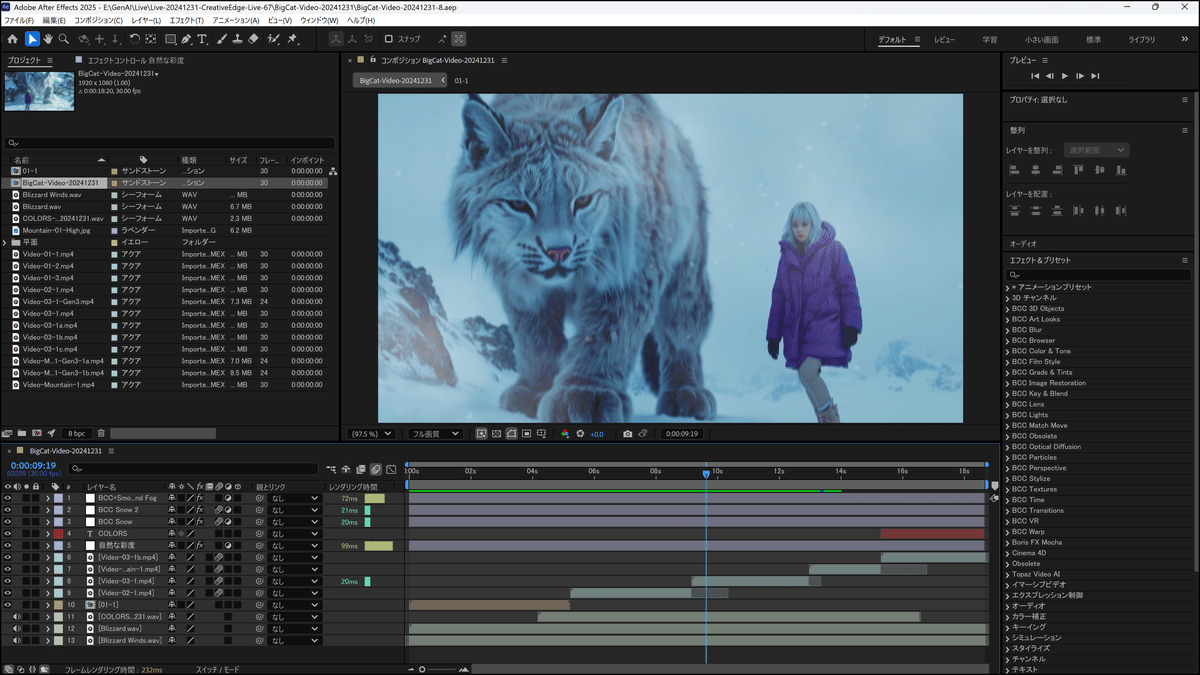Open the コンポジション(C) menu
The width and height of the screenshot is (1200, 675).
(99, 20)
